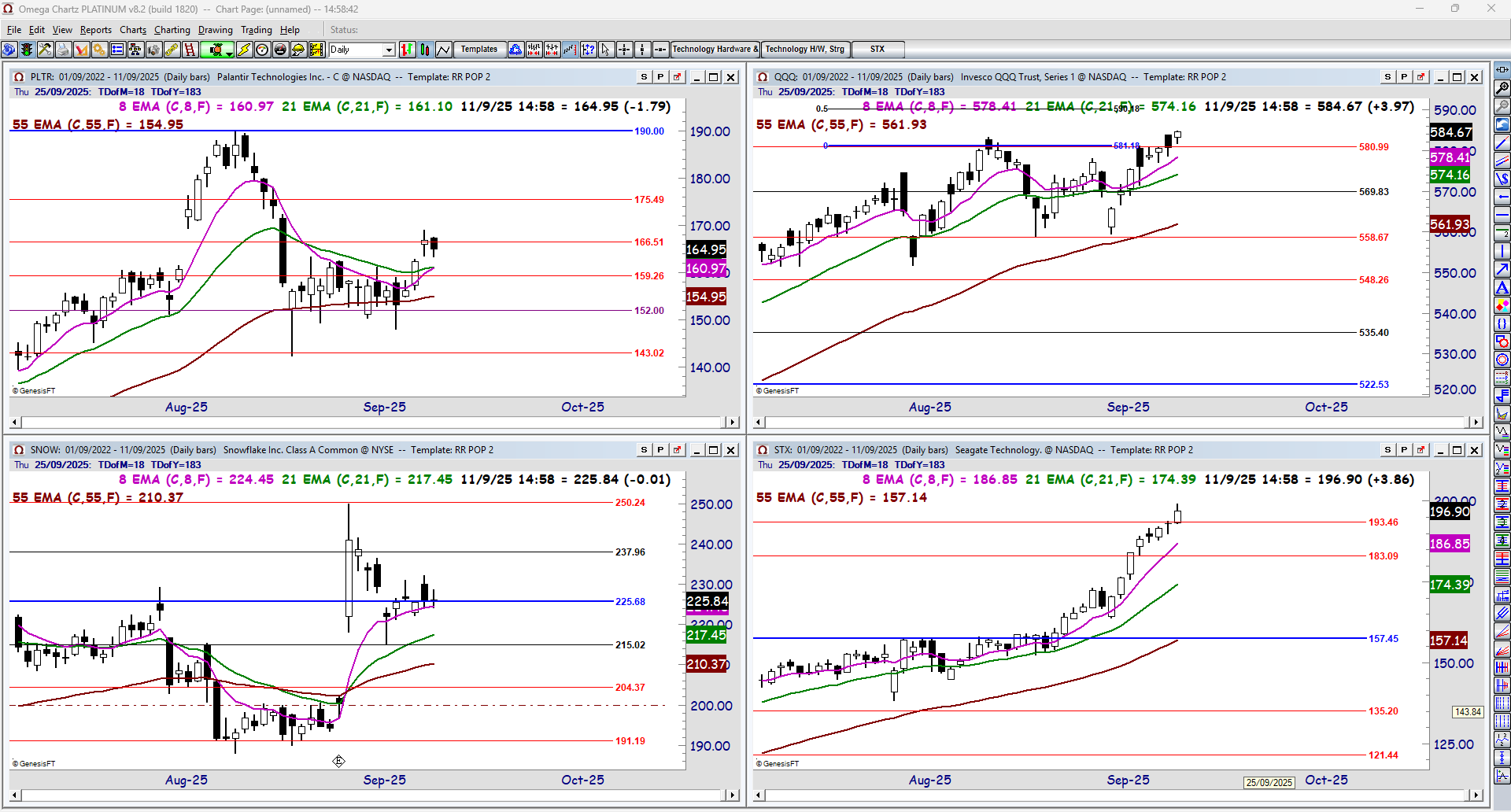Click the 193.46 level label on STX chart
1511x812 pixels.
click(x=1384, y=522)
